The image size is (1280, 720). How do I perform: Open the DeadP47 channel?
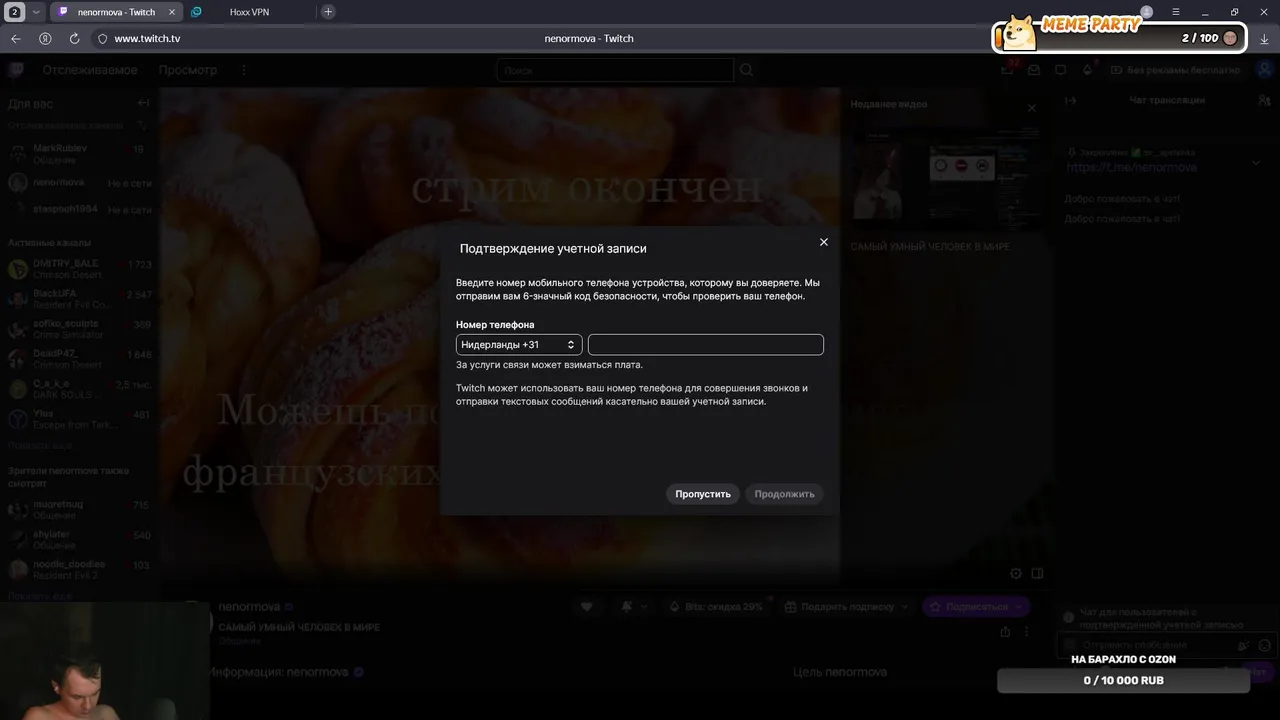[x=80, y=359]
